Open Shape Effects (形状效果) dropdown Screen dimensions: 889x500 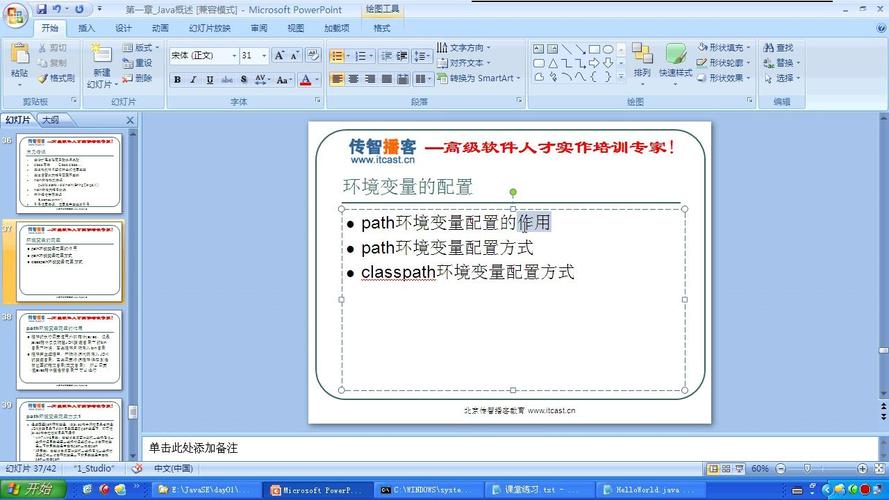(725, 78)
